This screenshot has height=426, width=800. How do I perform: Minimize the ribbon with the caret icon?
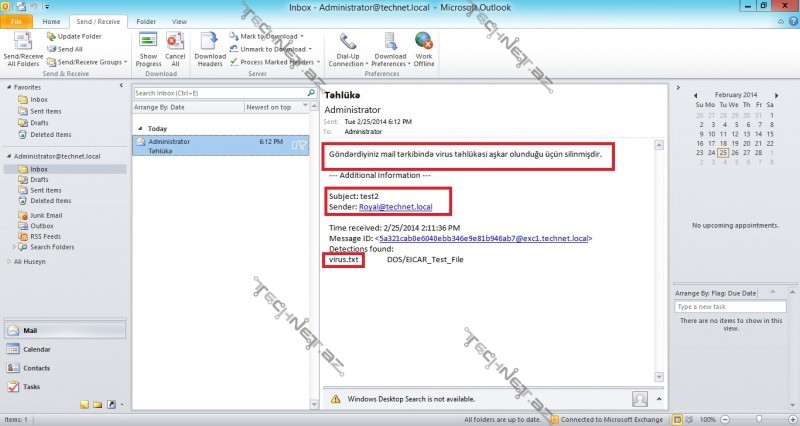click(781, 21)
